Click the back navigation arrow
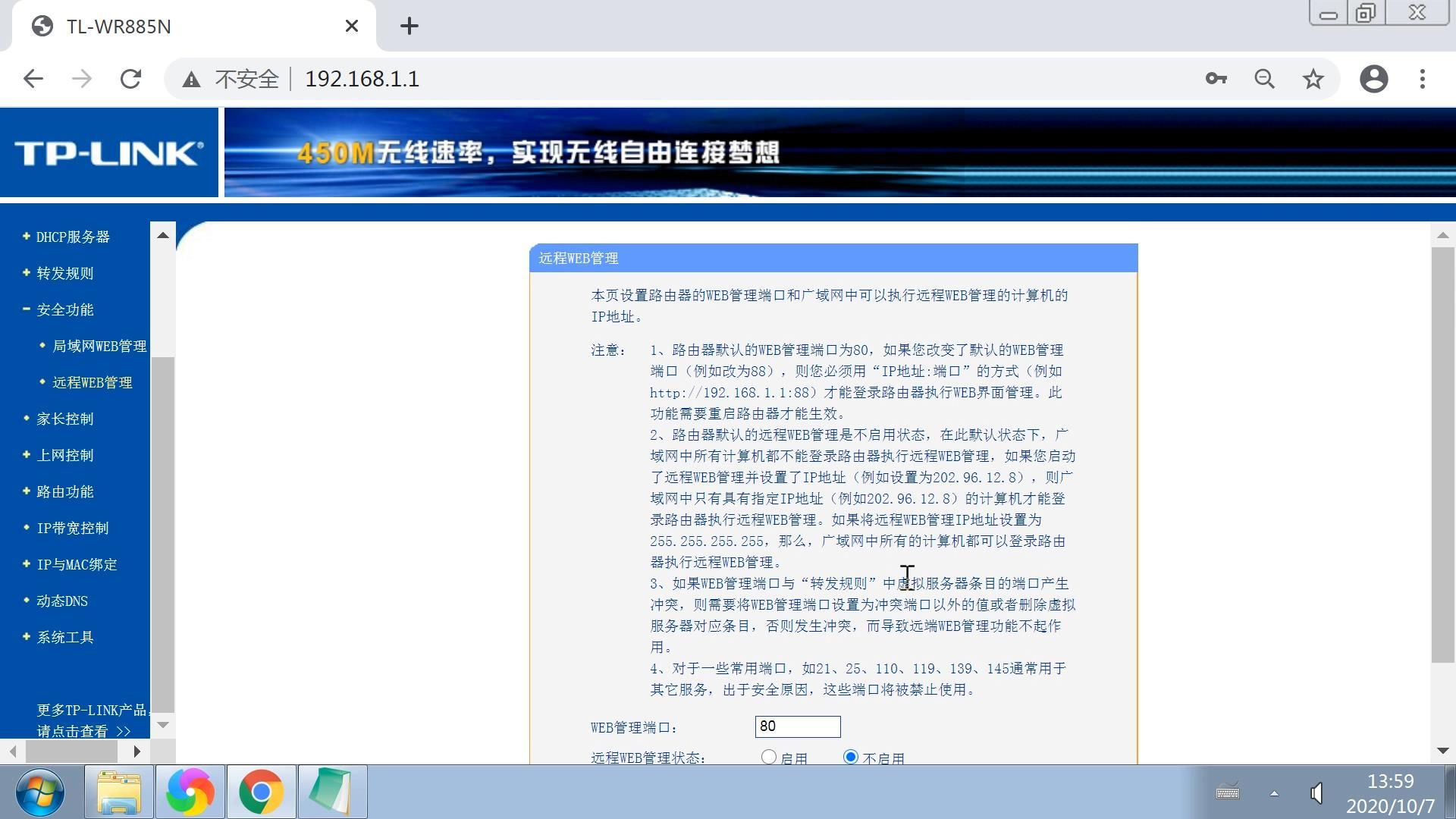 tap(33, 79)
